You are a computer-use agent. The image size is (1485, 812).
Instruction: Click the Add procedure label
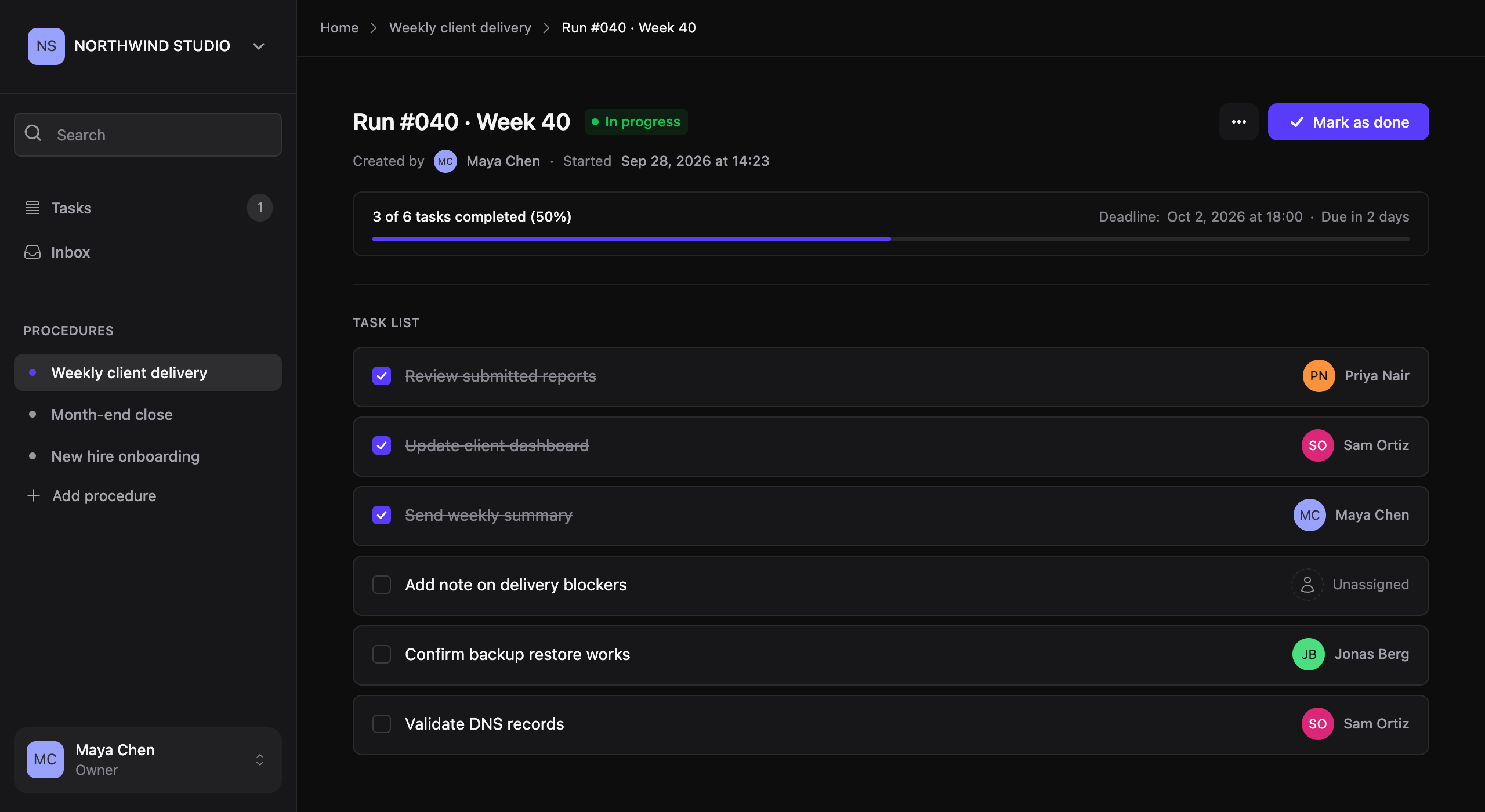104,496
